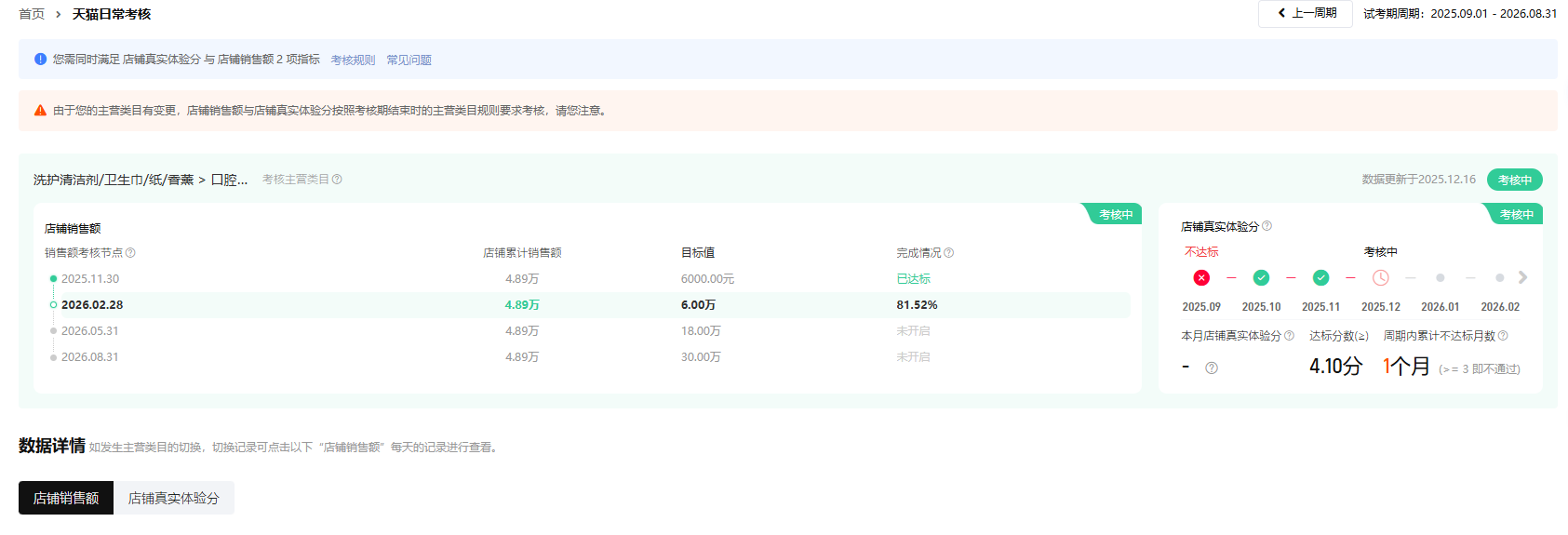Viewport: 1568px width, 535px height.
Task: Click the green check icon for 2025.11
Action: 1320,278
